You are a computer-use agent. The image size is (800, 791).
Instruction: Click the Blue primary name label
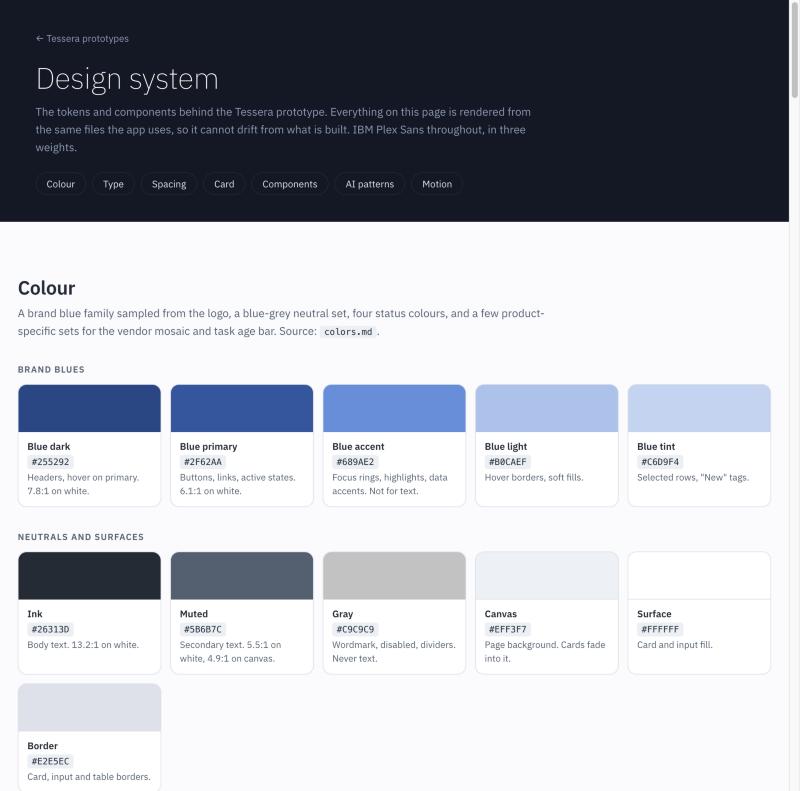pyautogui.click(x=208, y=447)
